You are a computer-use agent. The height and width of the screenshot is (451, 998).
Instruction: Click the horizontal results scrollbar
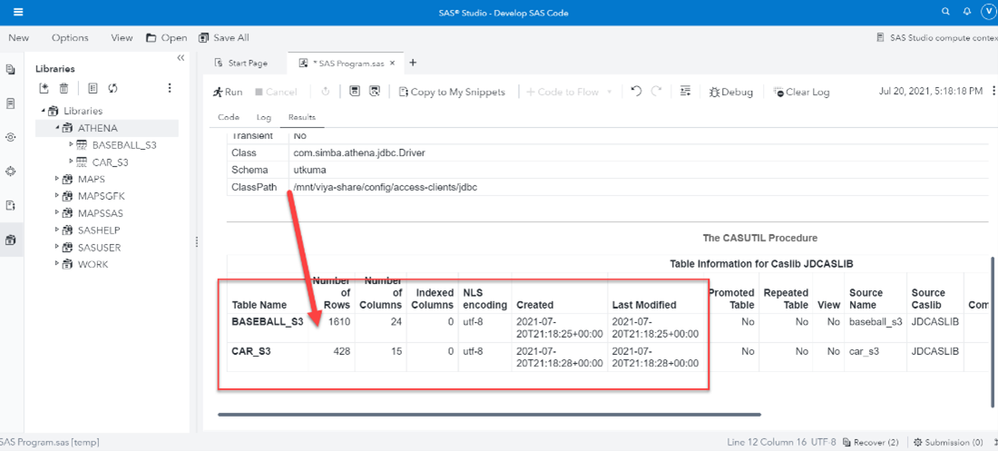coord(489,414)
